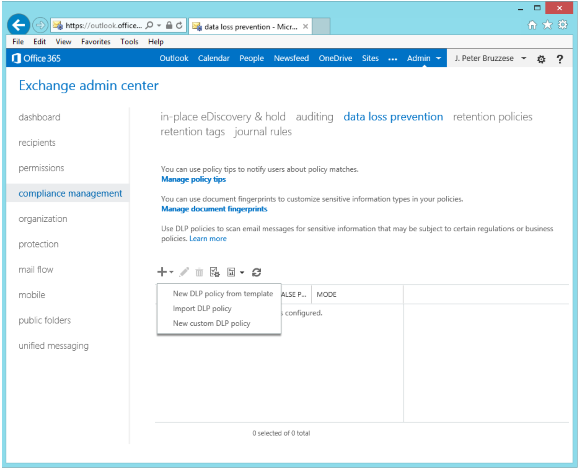Screen dimensions: 580x468
Task: Open mobile in the left sidebar
Action: [x=32, y=295]
